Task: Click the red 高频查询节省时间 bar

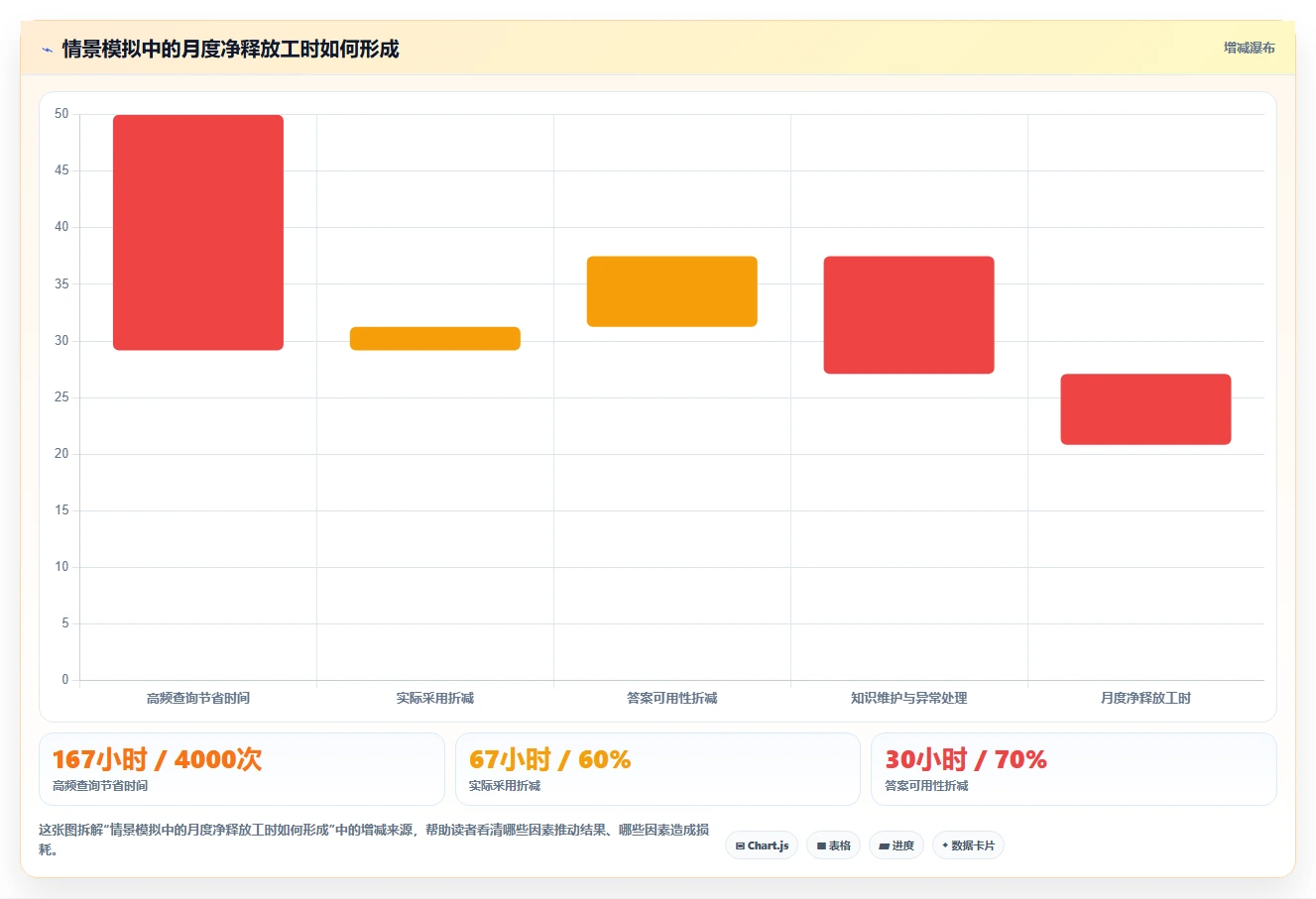Action: point(198,233)
